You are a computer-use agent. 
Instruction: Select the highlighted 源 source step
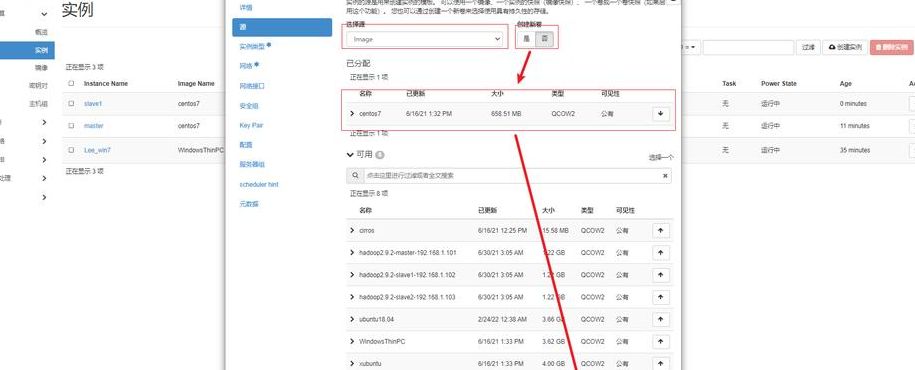click(x=282, y=27)
